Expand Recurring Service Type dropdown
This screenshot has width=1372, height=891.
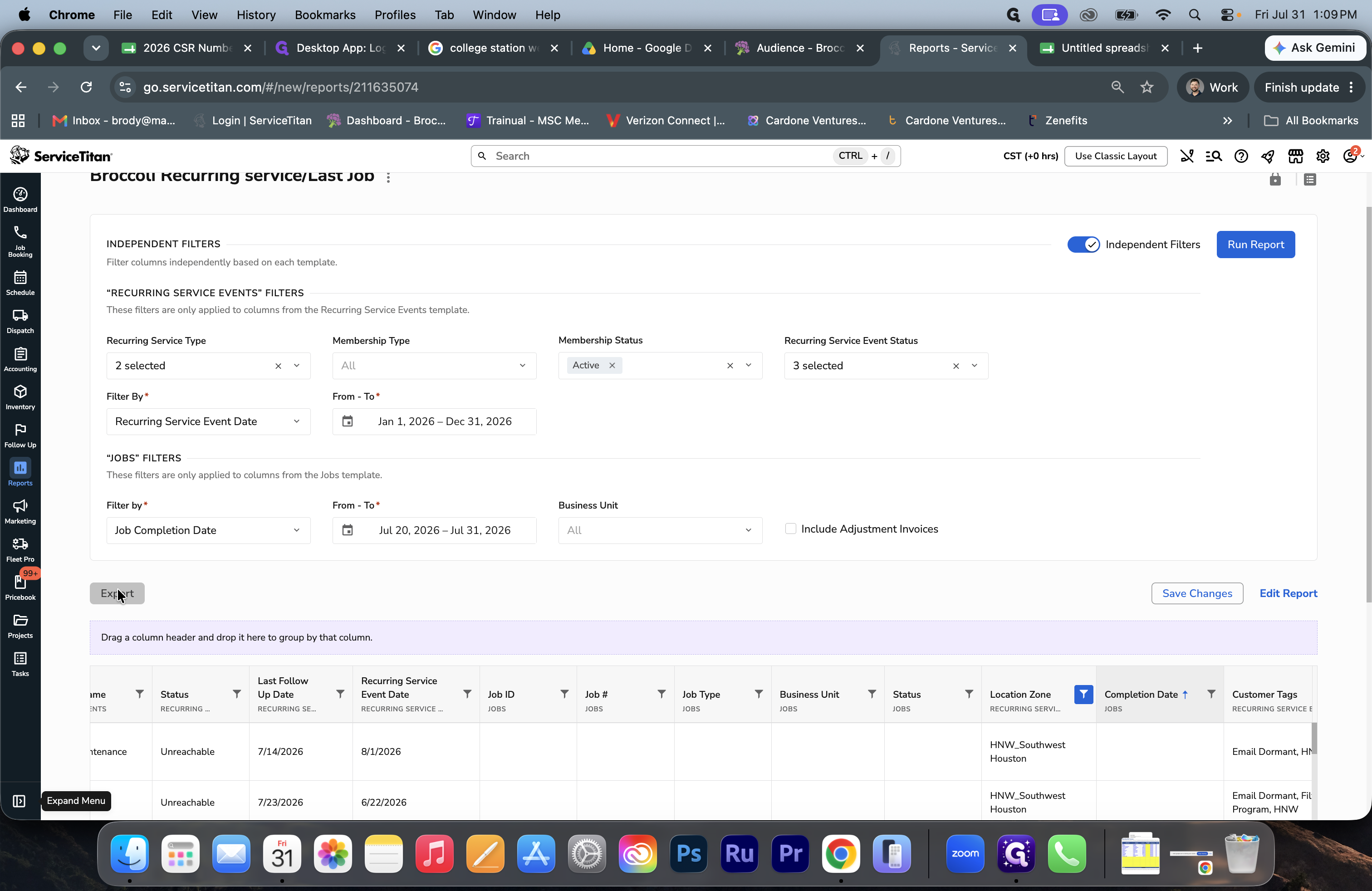point(296,365)
